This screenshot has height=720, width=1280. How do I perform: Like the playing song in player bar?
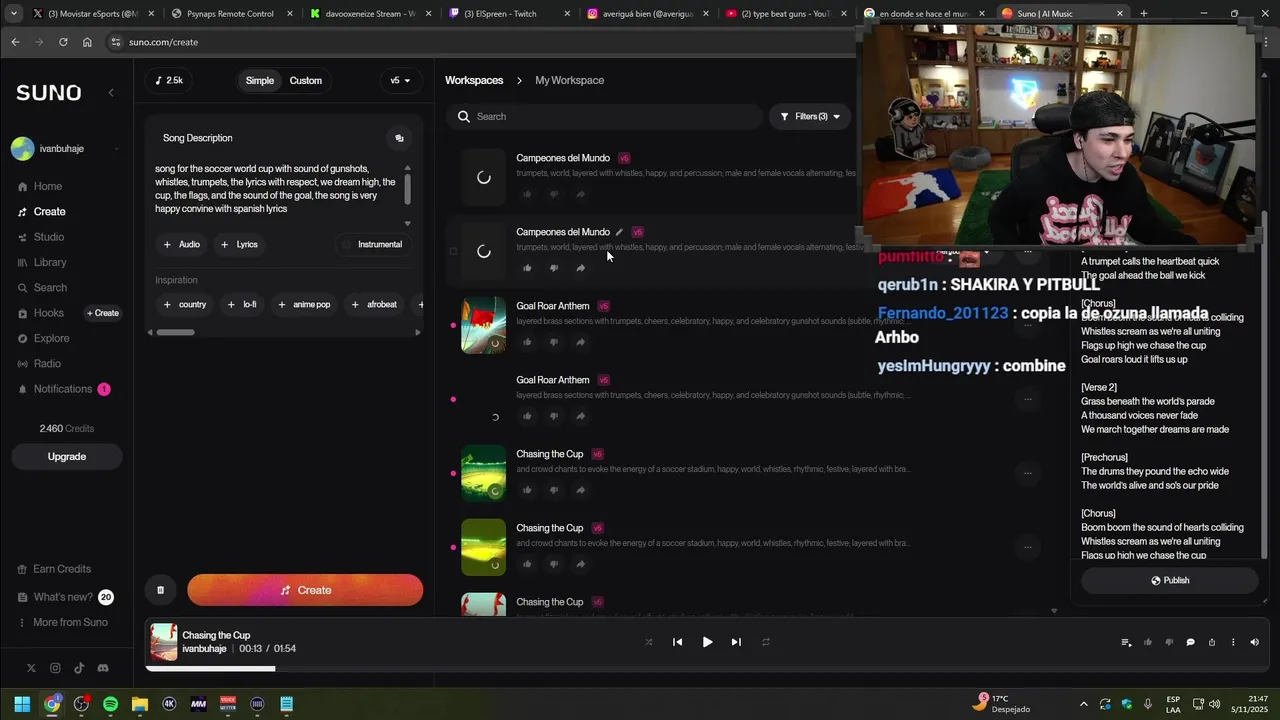click(x=1147, y=642)
